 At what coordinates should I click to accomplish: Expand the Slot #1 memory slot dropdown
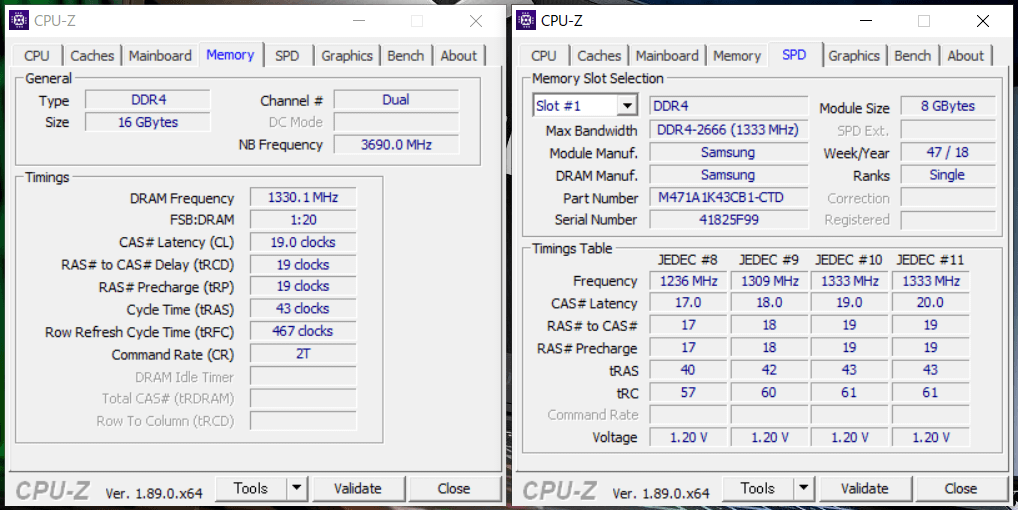[x=627, y=106]
